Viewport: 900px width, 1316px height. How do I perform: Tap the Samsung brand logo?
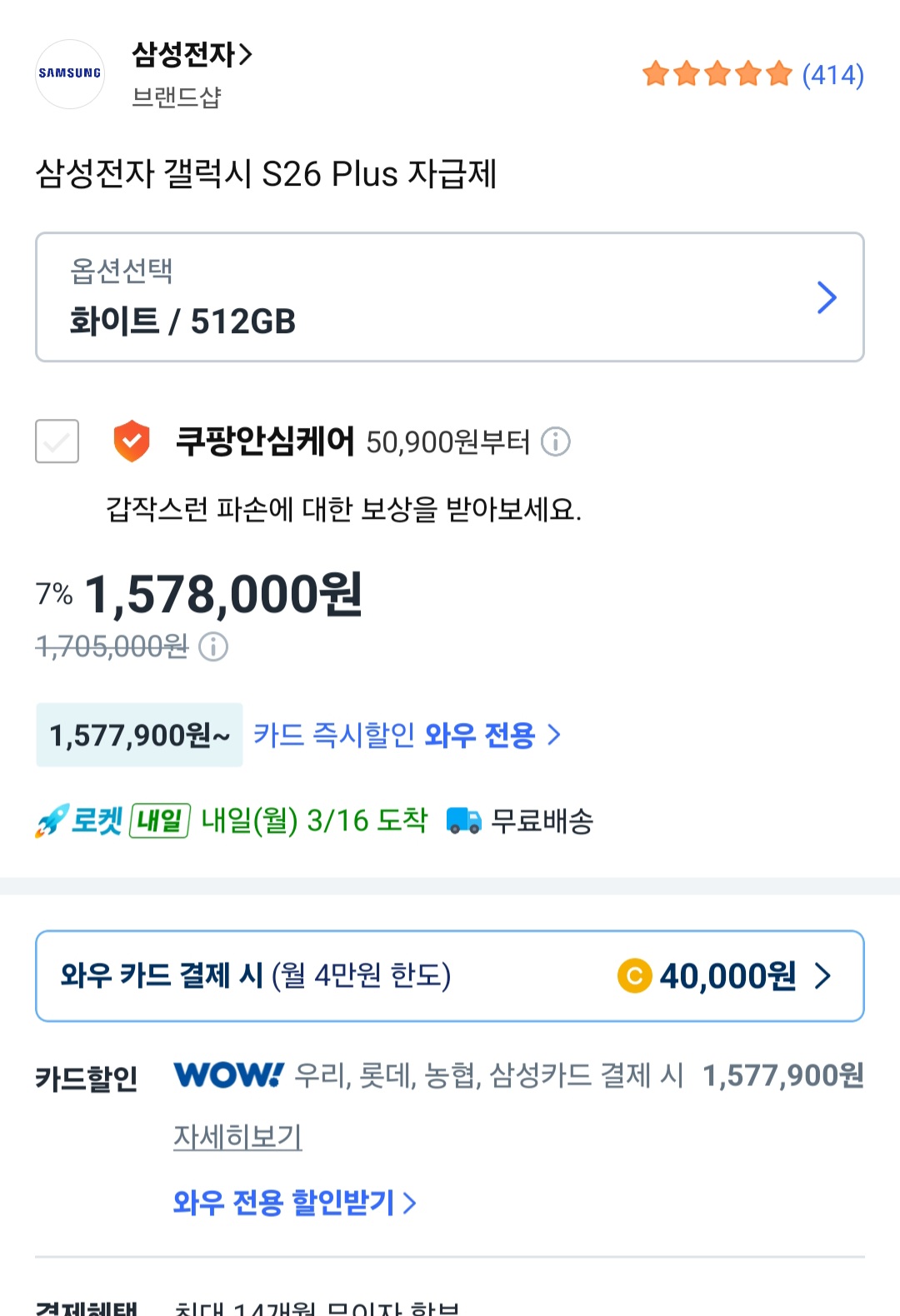70,74
